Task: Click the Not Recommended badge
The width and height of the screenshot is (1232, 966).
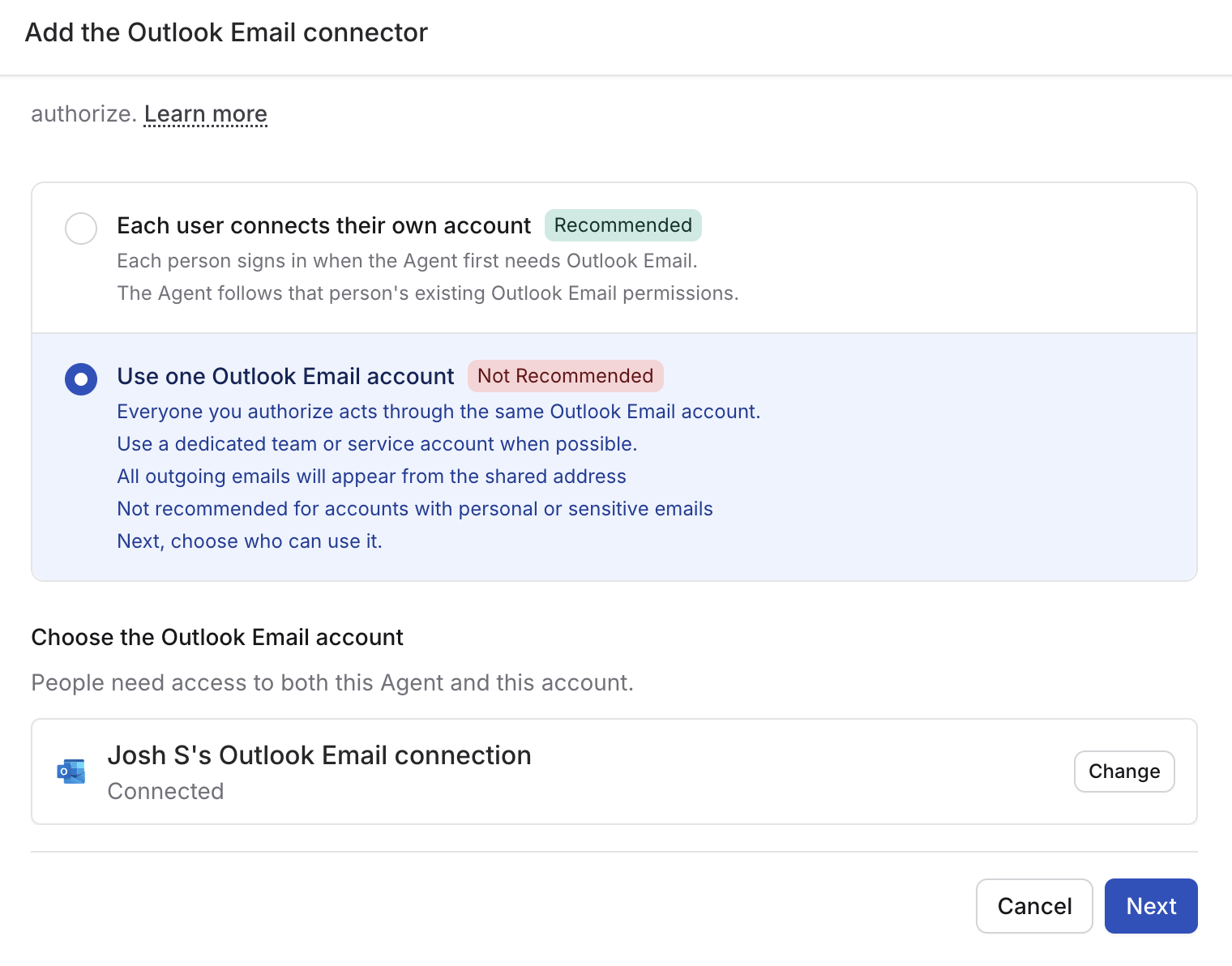Action: point(566,376)
